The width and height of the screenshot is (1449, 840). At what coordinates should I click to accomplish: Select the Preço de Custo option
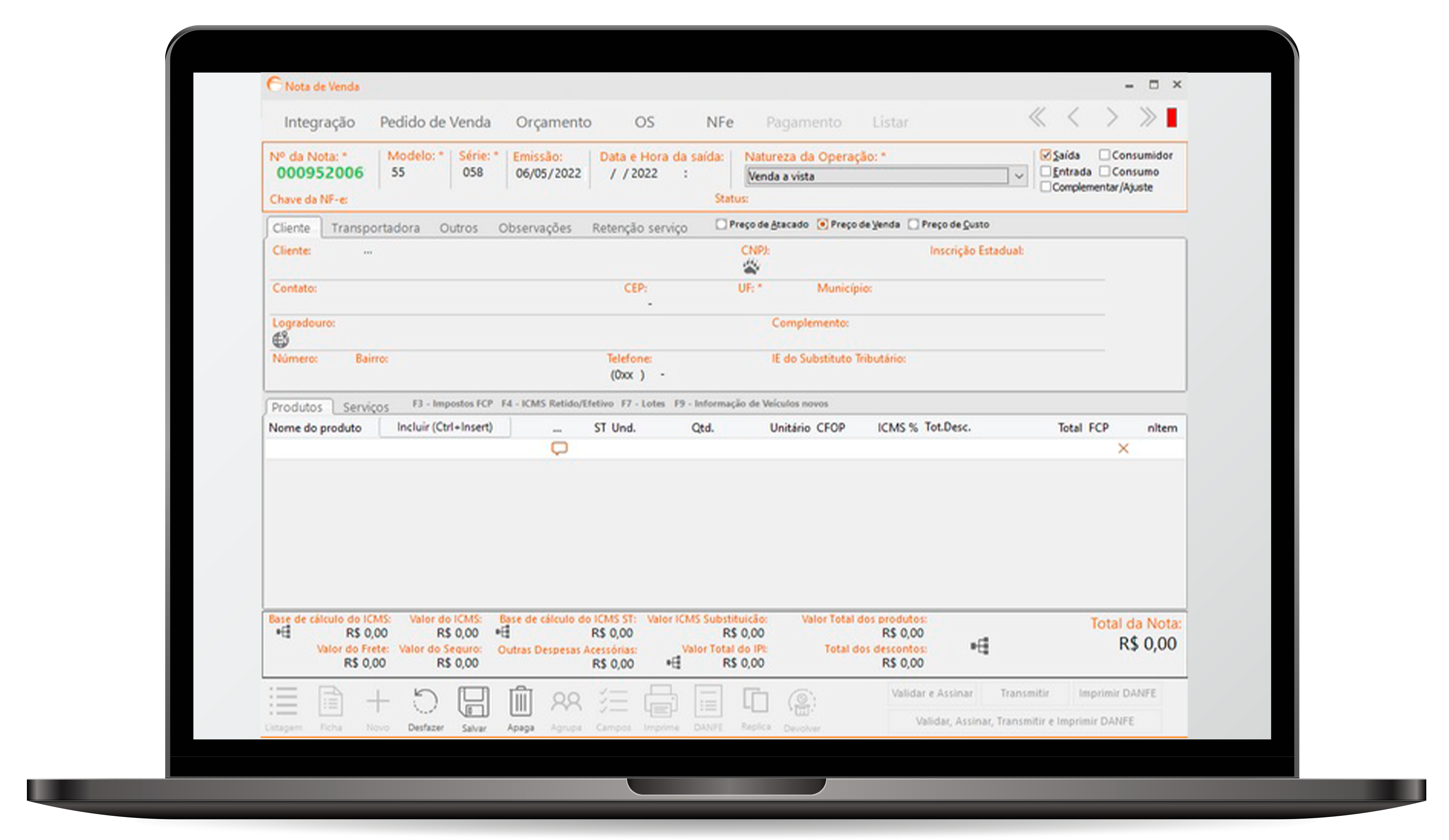(x=913, y=224)
